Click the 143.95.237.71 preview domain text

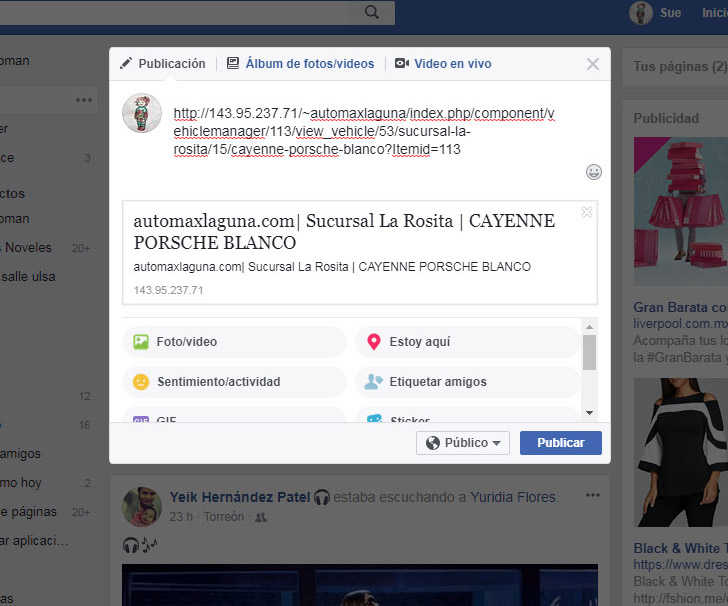(168, 290)
